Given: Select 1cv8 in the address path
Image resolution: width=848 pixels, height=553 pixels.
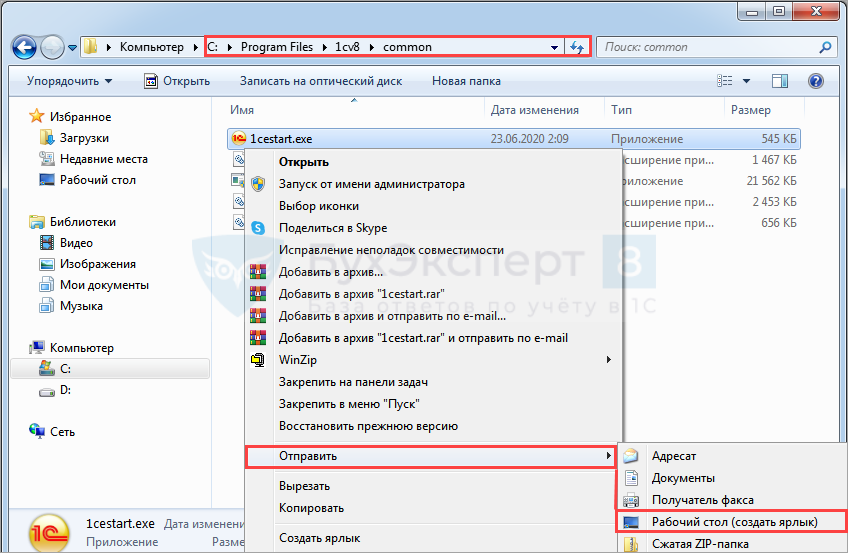Looking at the screenshot, I should coord(347,47).
